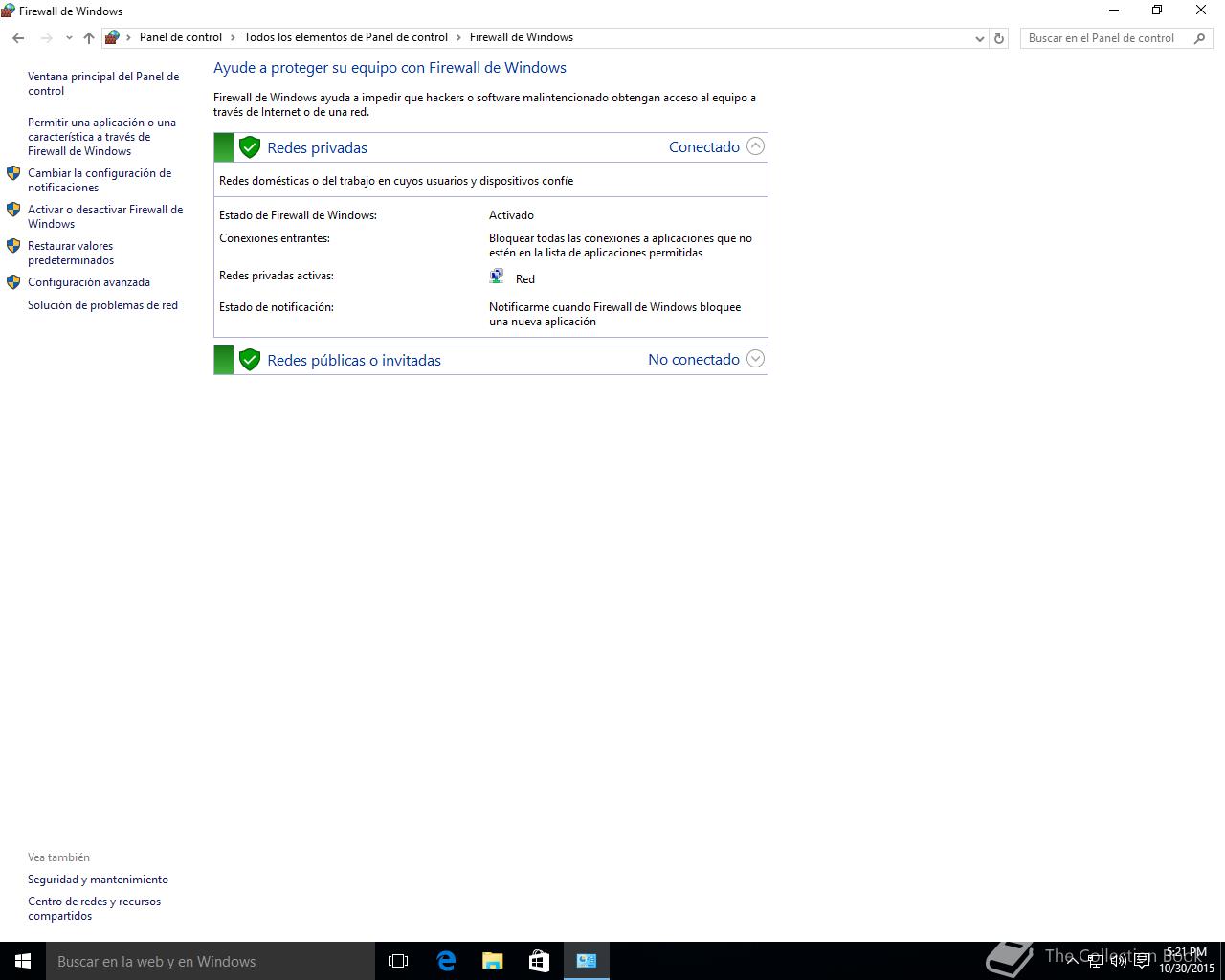Click the network tray icon
This screenshot has width=1225, height=980.
click(x=1096, y=961)
